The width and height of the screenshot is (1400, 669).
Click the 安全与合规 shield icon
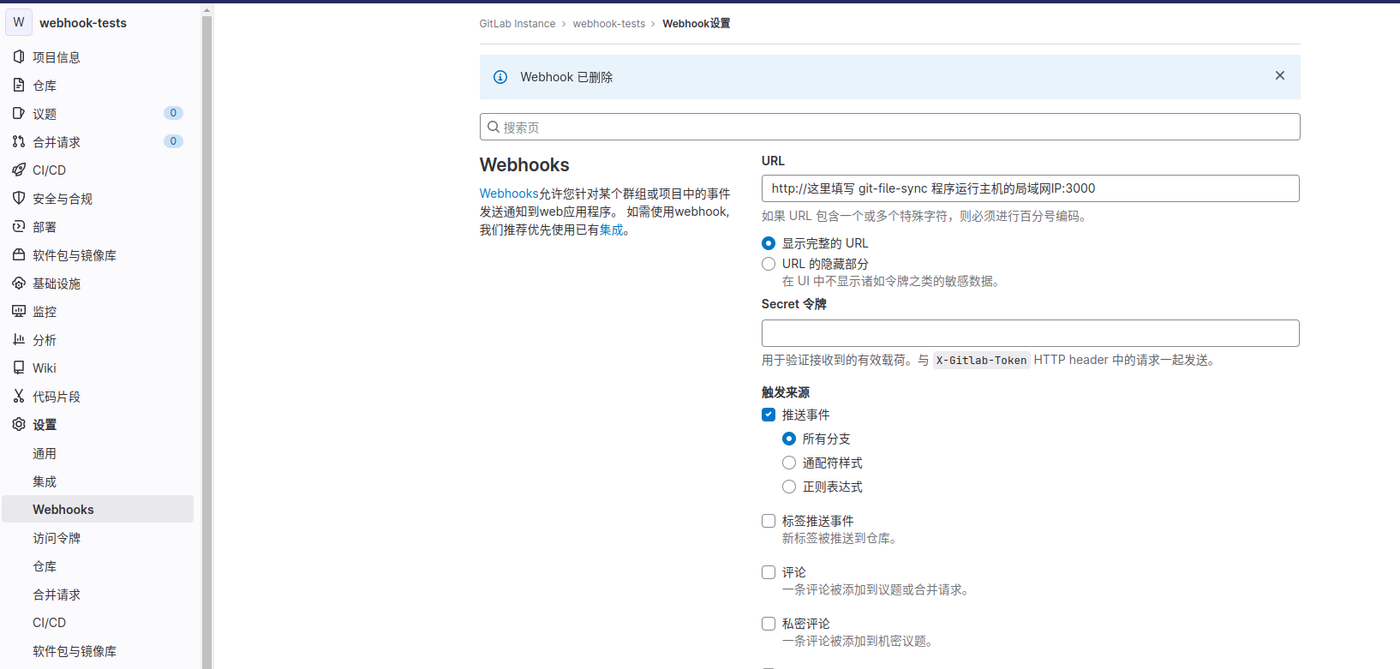click(19, 198)
